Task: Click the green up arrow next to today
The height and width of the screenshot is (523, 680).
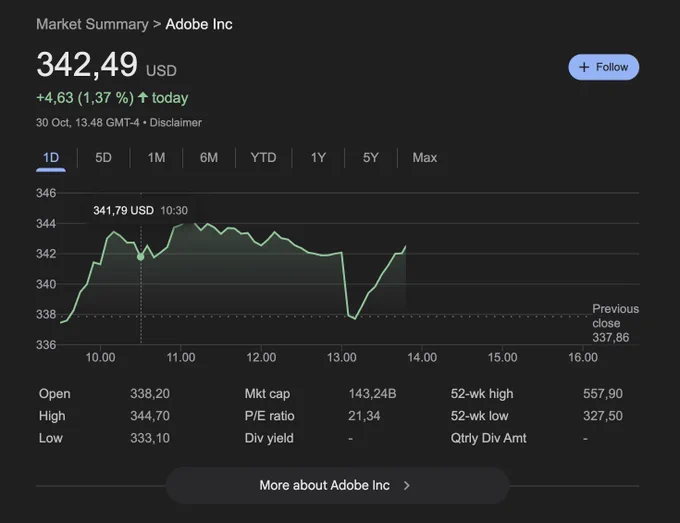Action: 143,97
